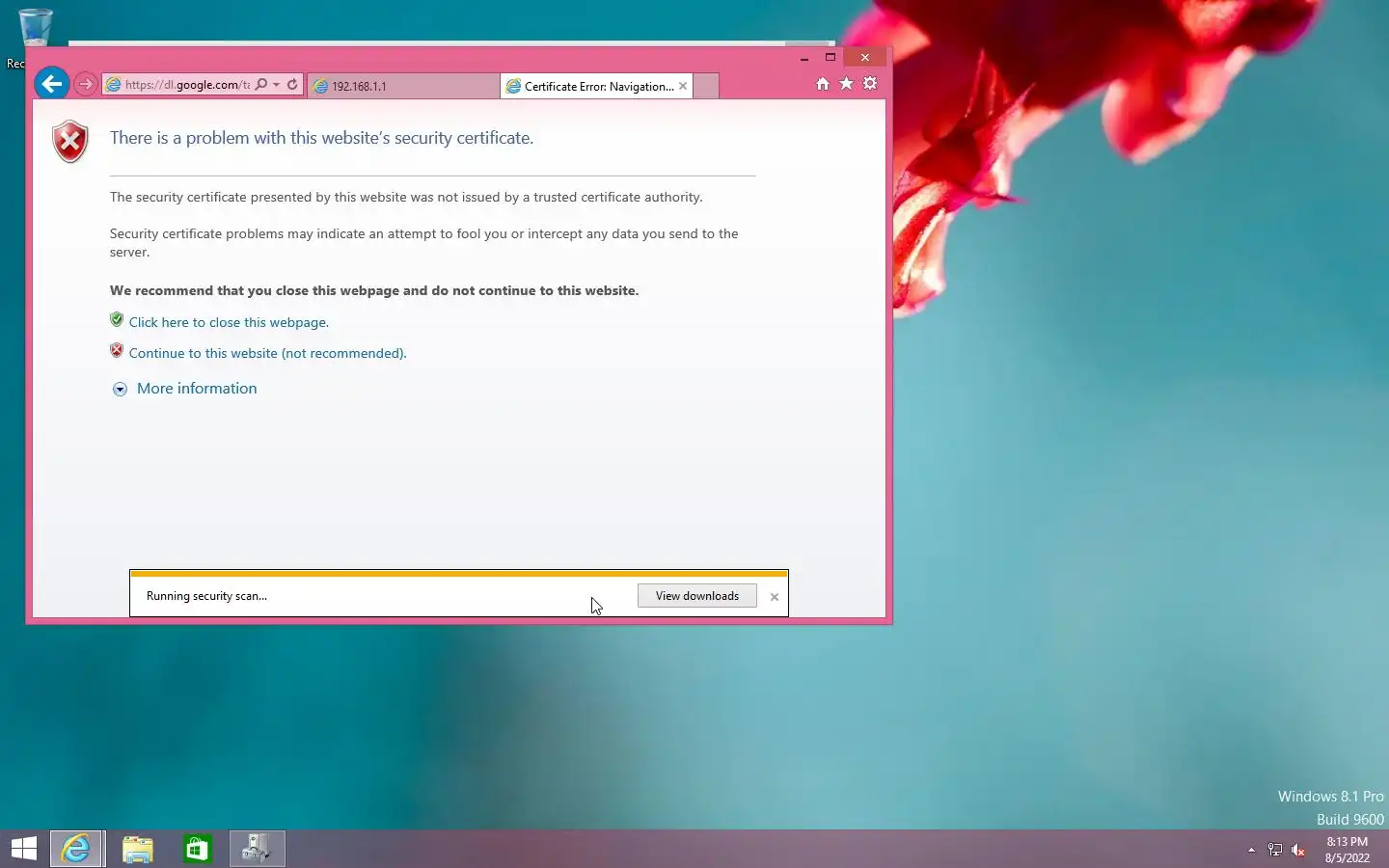Click the search magnifier in address bar

point(260,85)
